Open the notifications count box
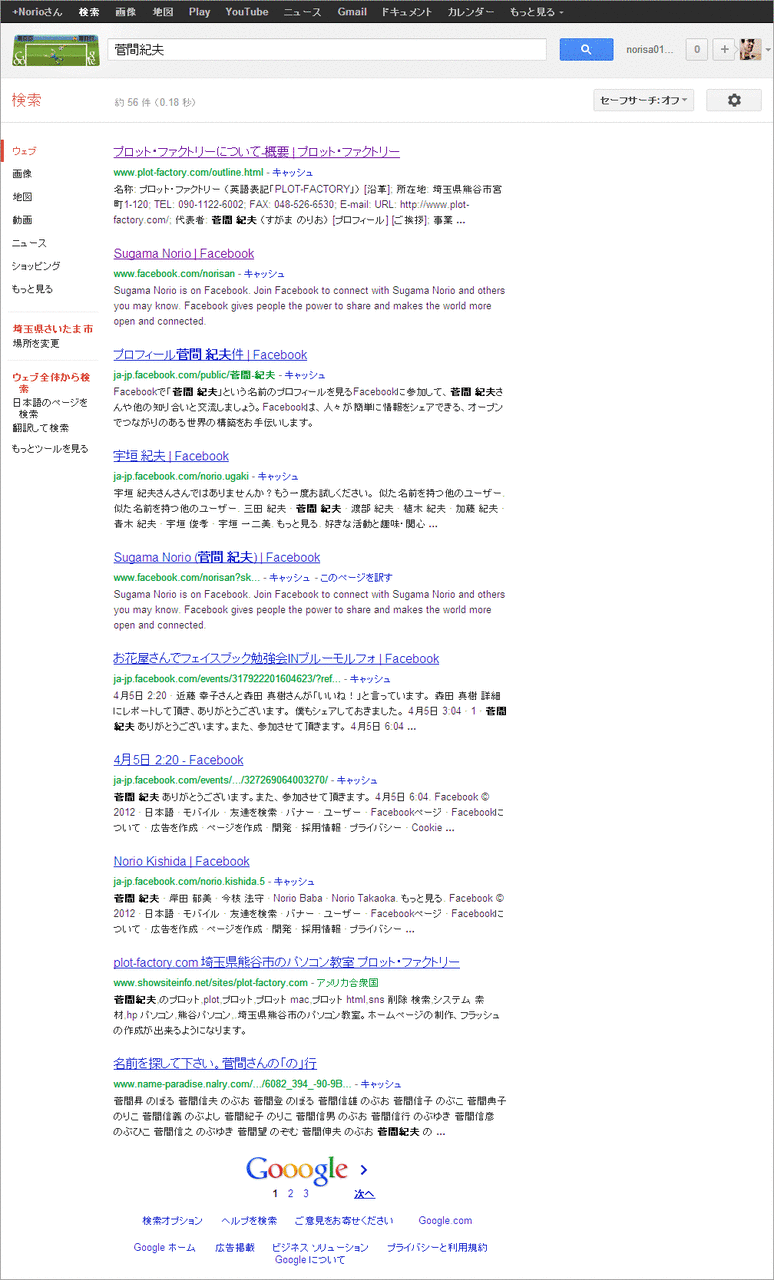This screenshot has width=774, height=1280. tap(697, 49)
